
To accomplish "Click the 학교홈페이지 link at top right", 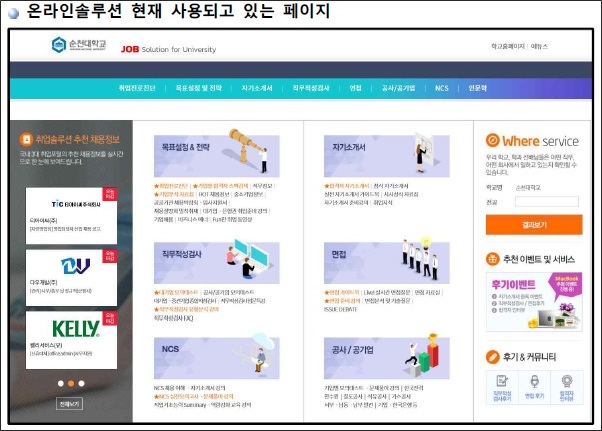I will point(508,46).
